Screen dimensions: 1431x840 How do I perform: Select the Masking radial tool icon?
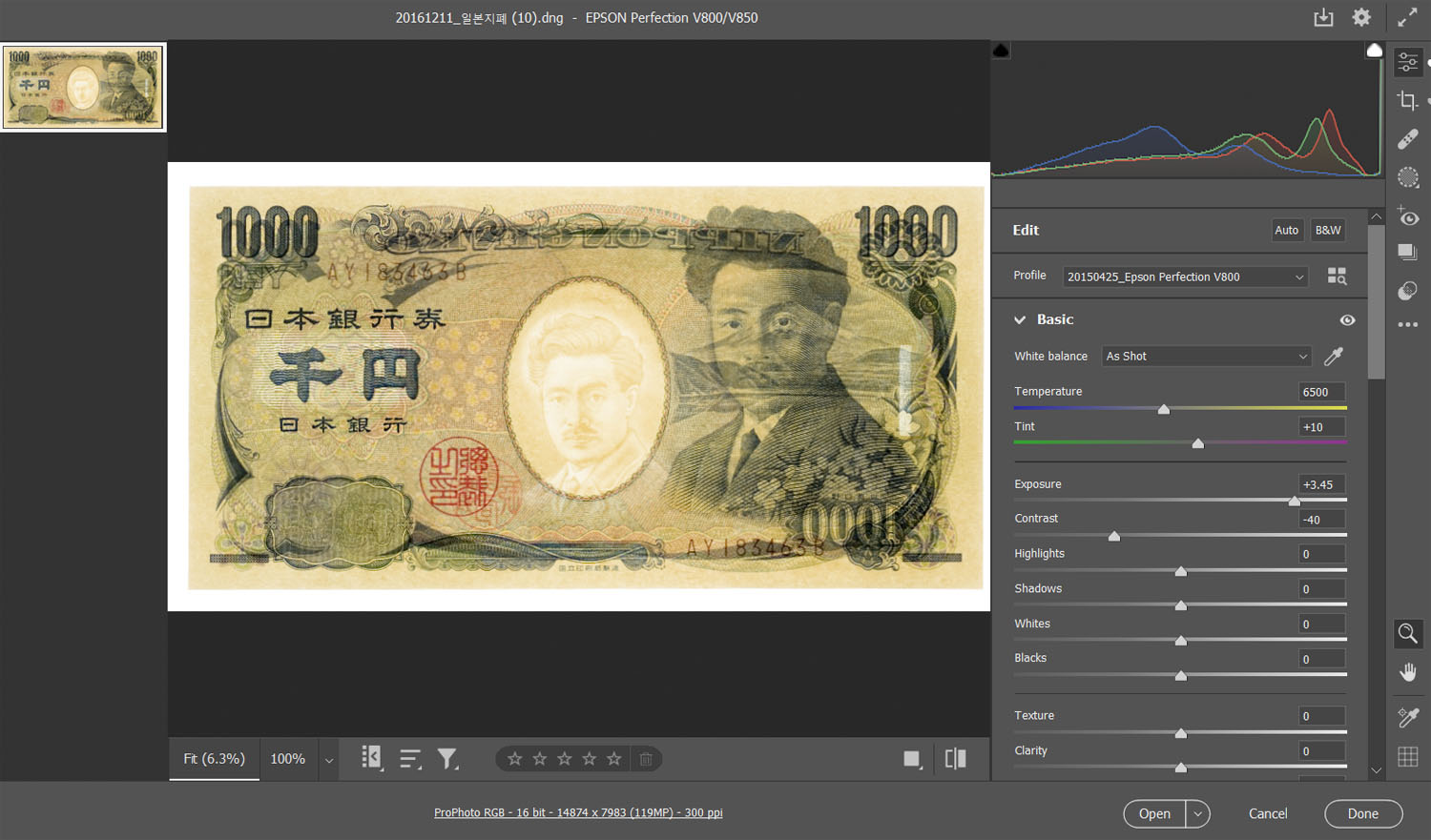point(1407,177)
